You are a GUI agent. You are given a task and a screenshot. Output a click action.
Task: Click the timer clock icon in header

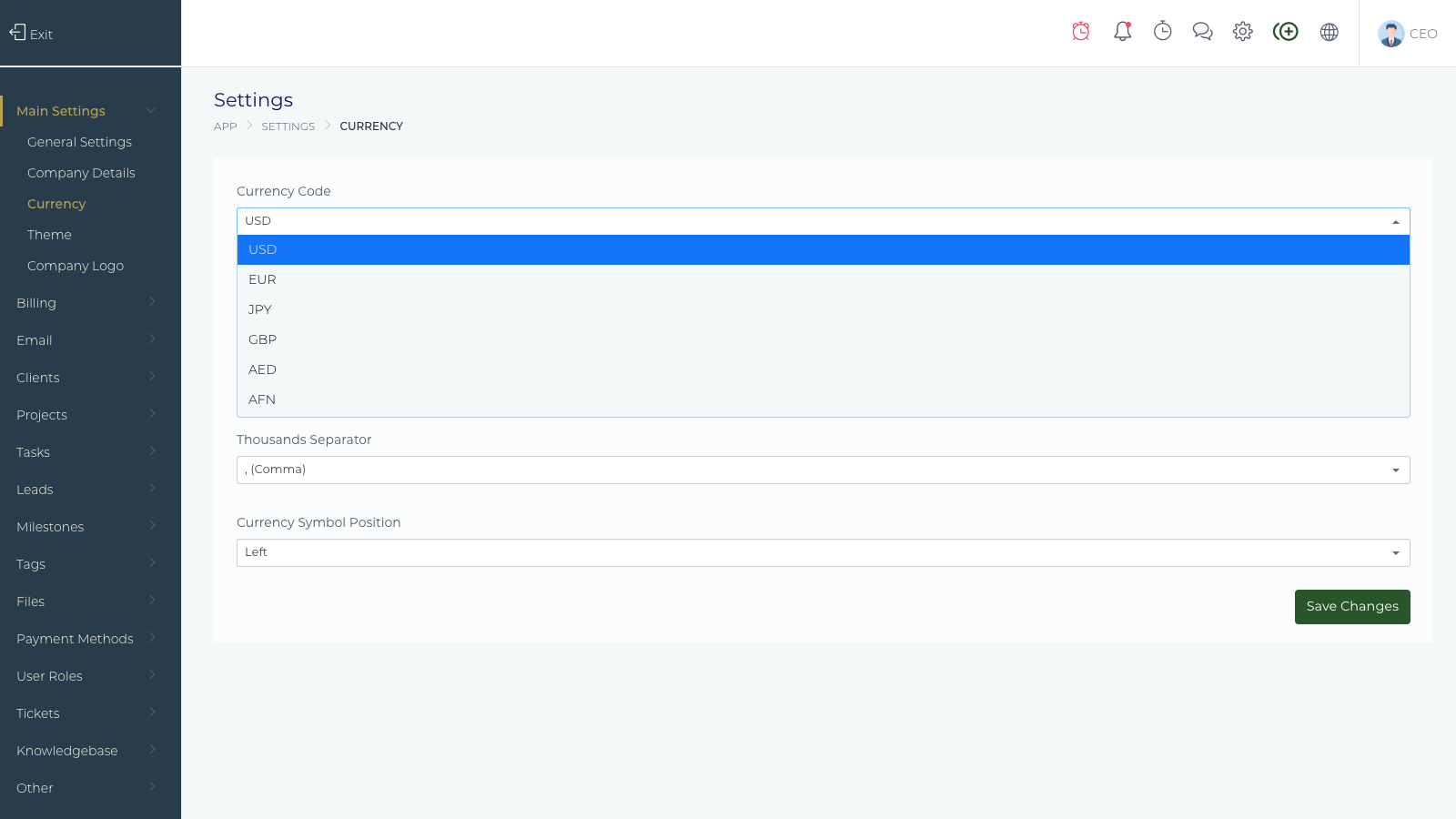pyautogui.click(x=1162, y=32)
